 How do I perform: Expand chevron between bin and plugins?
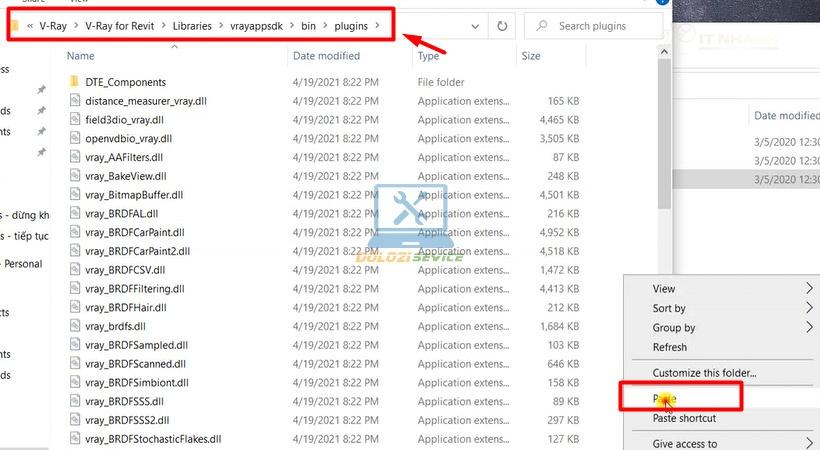tap(325, 26)
